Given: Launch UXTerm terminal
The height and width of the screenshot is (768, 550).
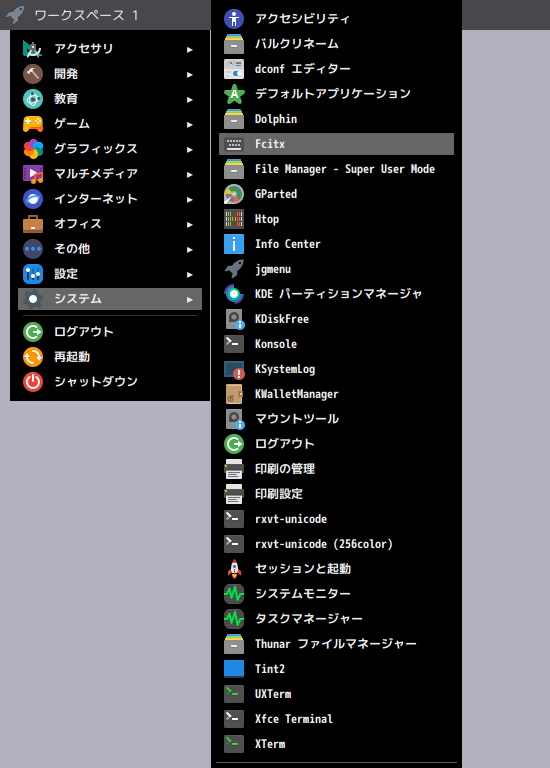Looking at the screenshot, I should coord(336,694).
